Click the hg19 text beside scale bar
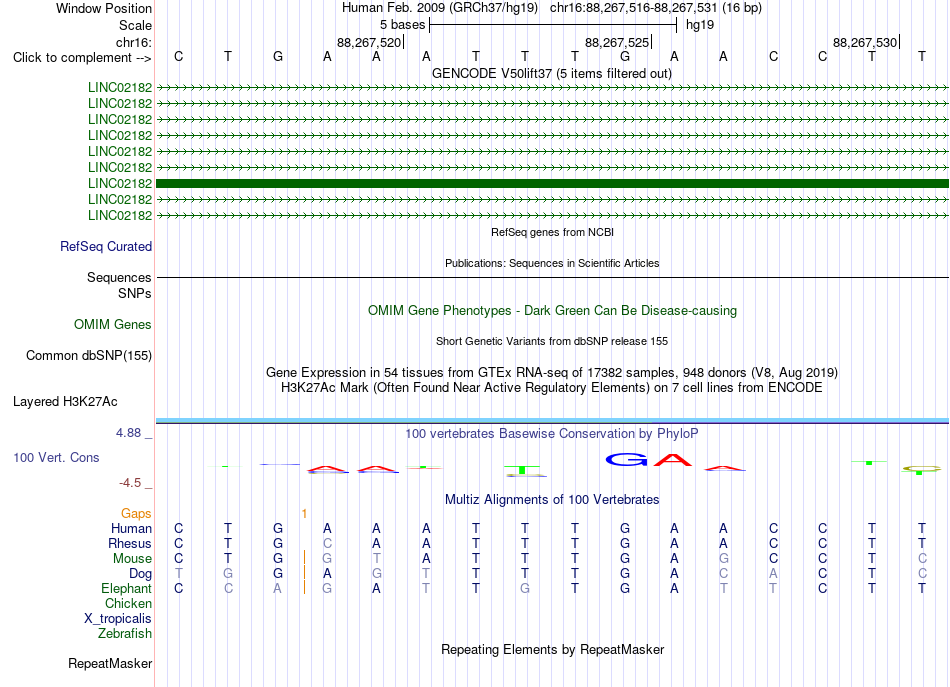Screen dimensions: 950x687 [700, 25]
